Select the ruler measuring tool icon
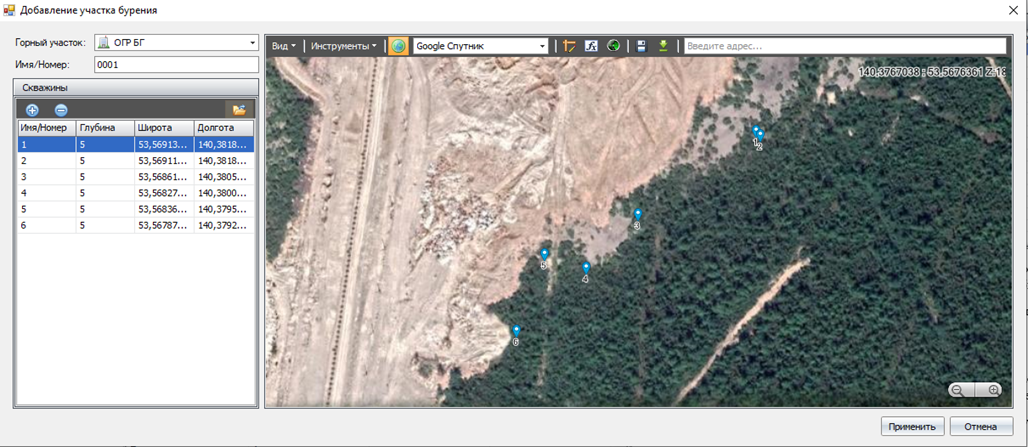The height and width of the screenshot is (447, 1028). click(x=569, y=46)
